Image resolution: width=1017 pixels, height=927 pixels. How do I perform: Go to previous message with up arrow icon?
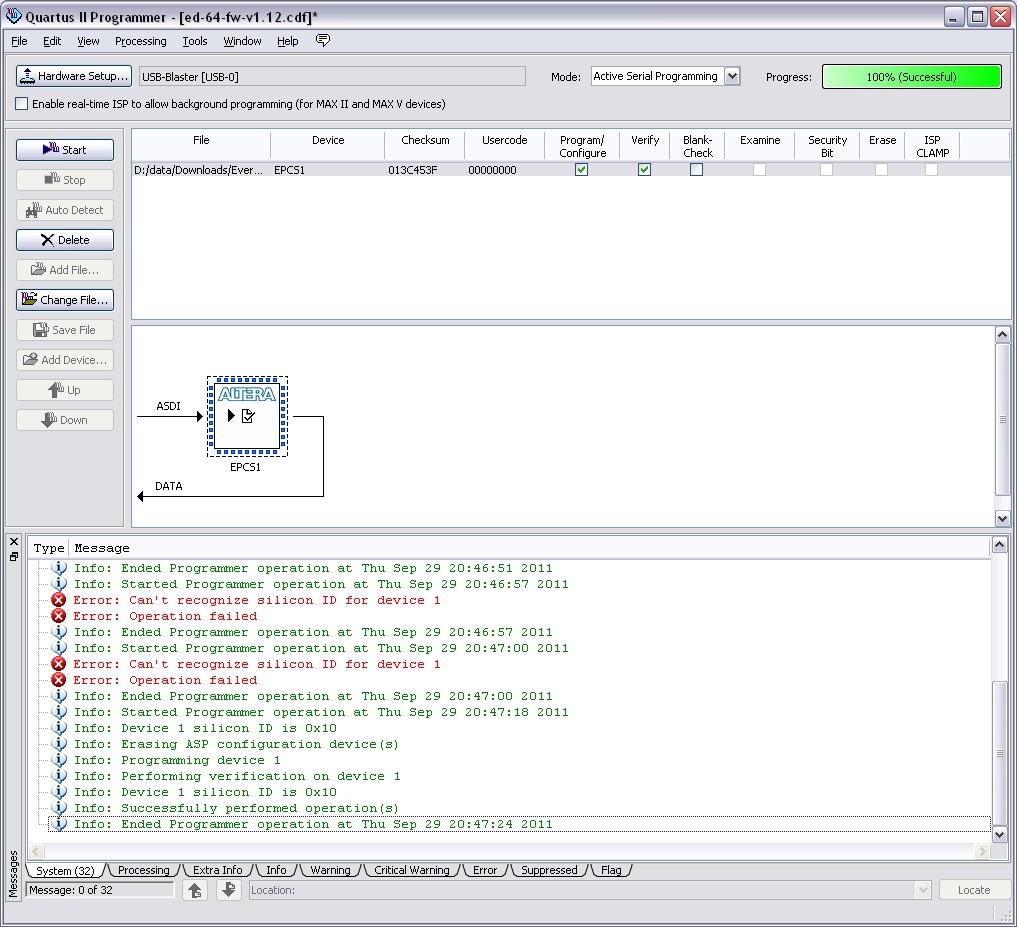(196, 890)
